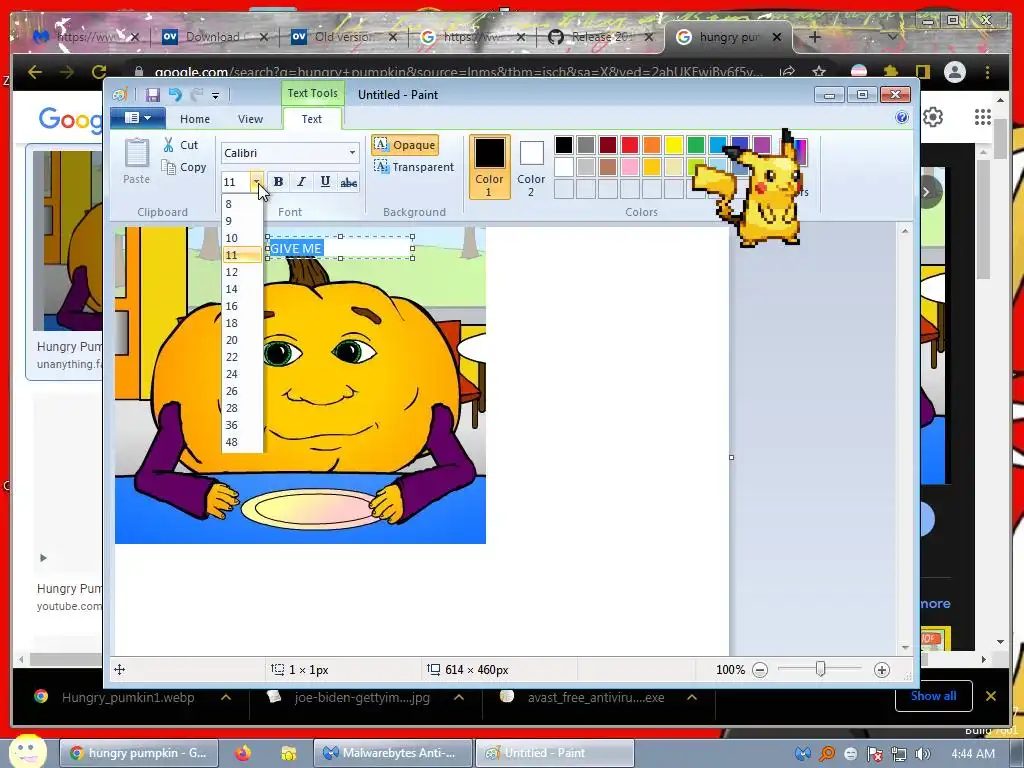
Task: Choose font size 48 from list
Action: pos(242,441)
